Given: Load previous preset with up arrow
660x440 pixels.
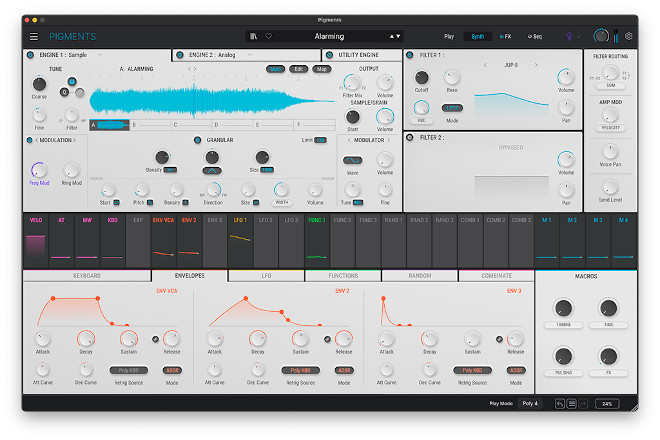Looking at the screenshot, I should coord(391,36).
